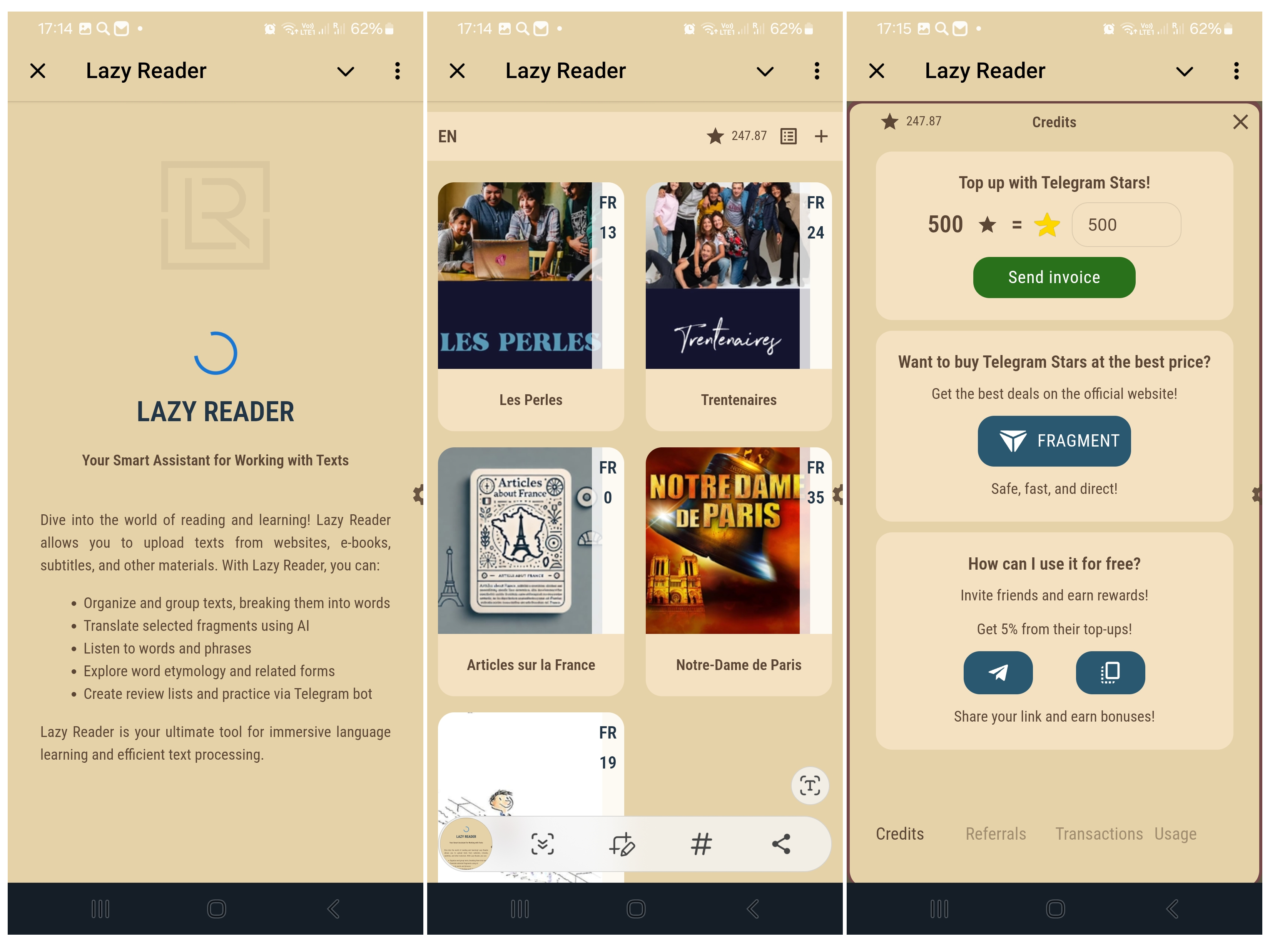Share referral link via Telegram plane button
Viewport: 1270px width, 952px height.
[998, 672]
